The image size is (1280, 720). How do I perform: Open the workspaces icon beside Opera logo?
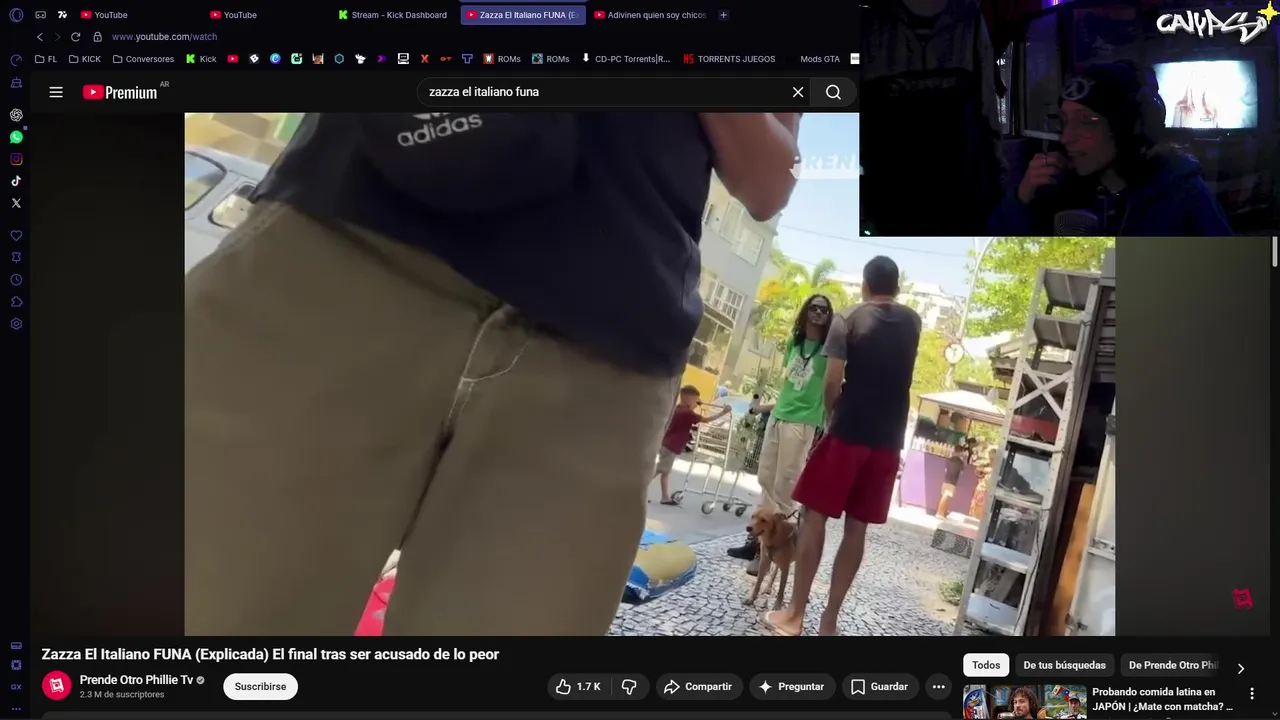[x=40, y=15]
